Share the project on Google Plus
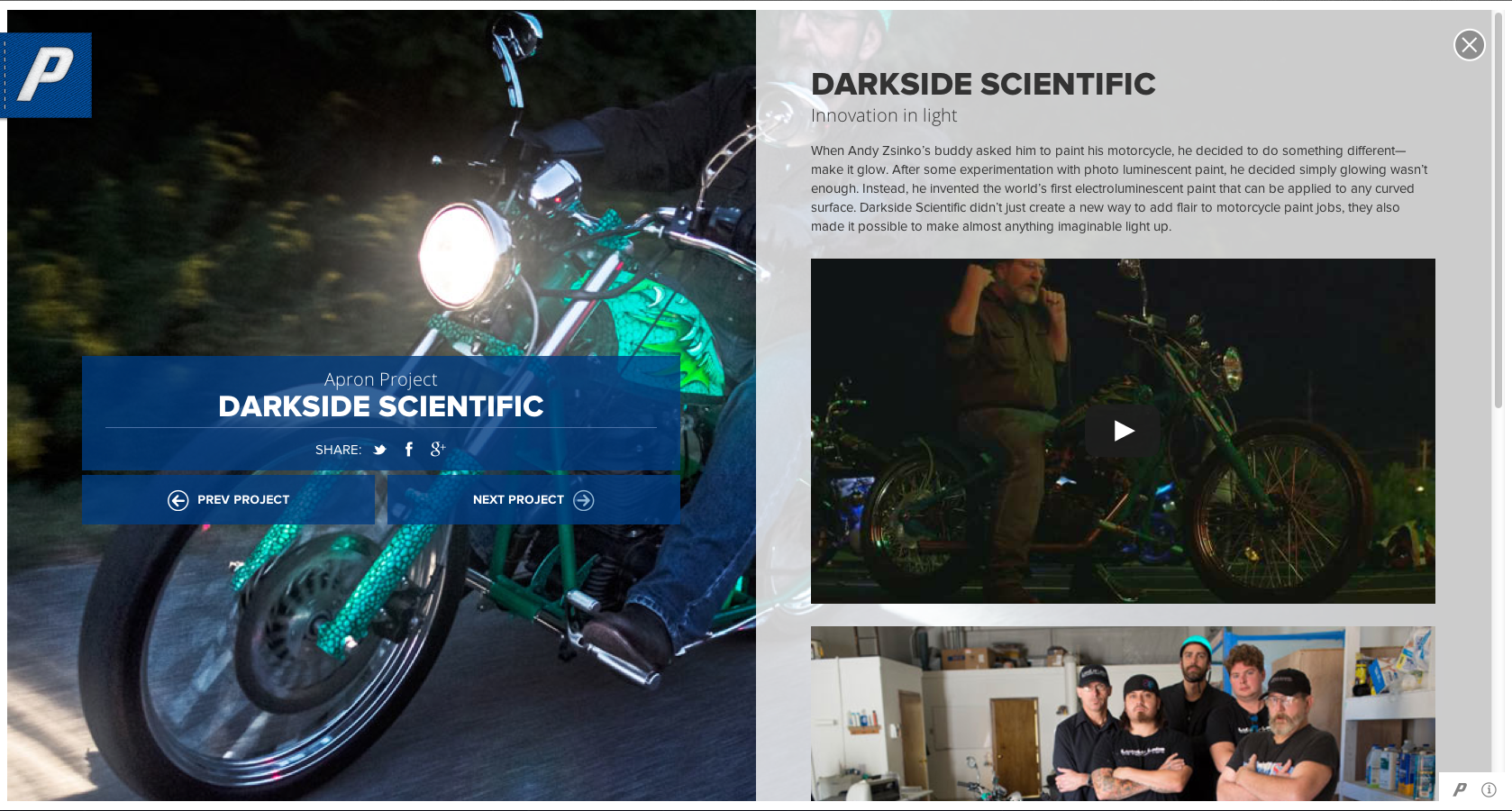This screenshot has width=1512, height=811. point(438,449)
